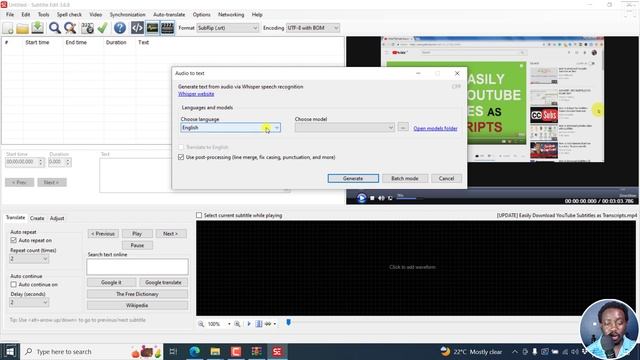Image resolution: width=640 pixels, height=360 pixels.
Task: Click the Generate button
Action: click(x=353, y=178)
